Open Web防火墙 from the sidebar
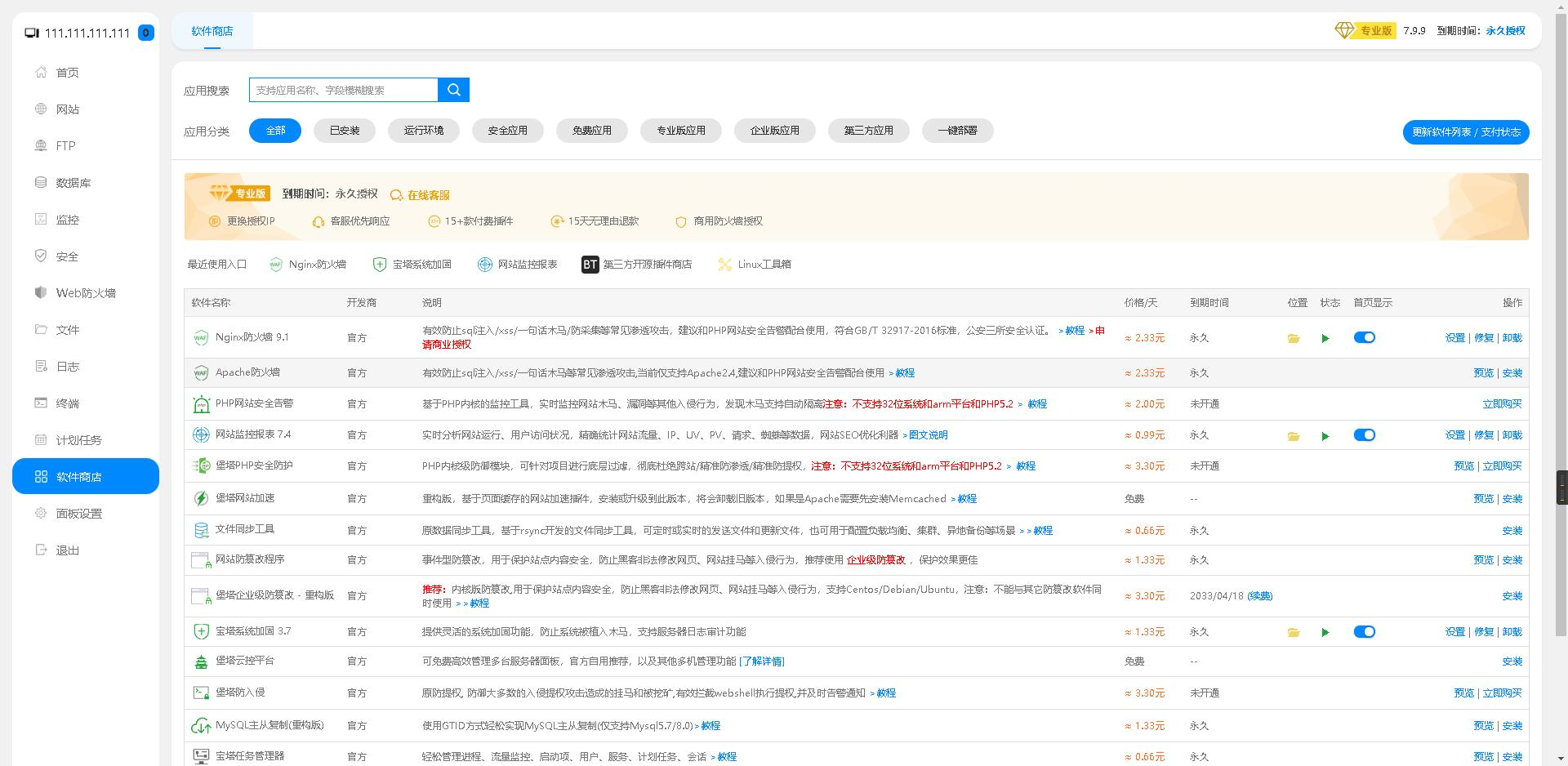 click(87, 292)
